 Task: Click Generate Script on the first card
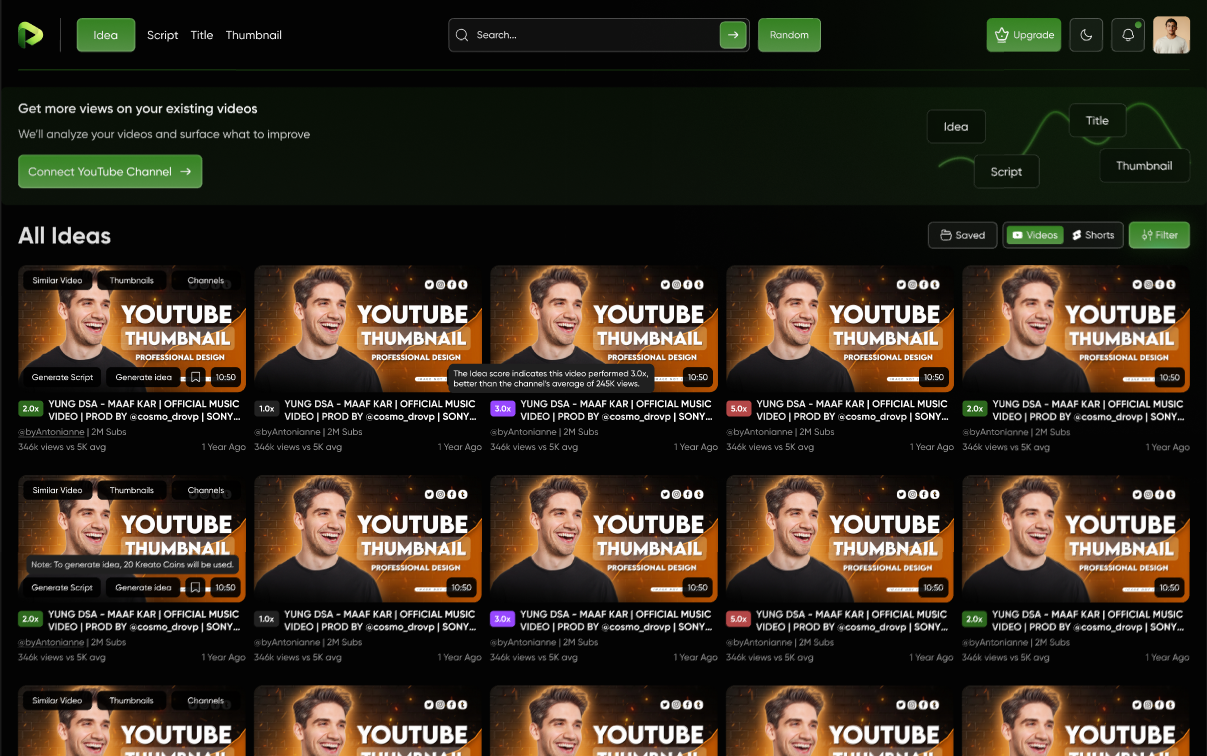pos(62,377)
